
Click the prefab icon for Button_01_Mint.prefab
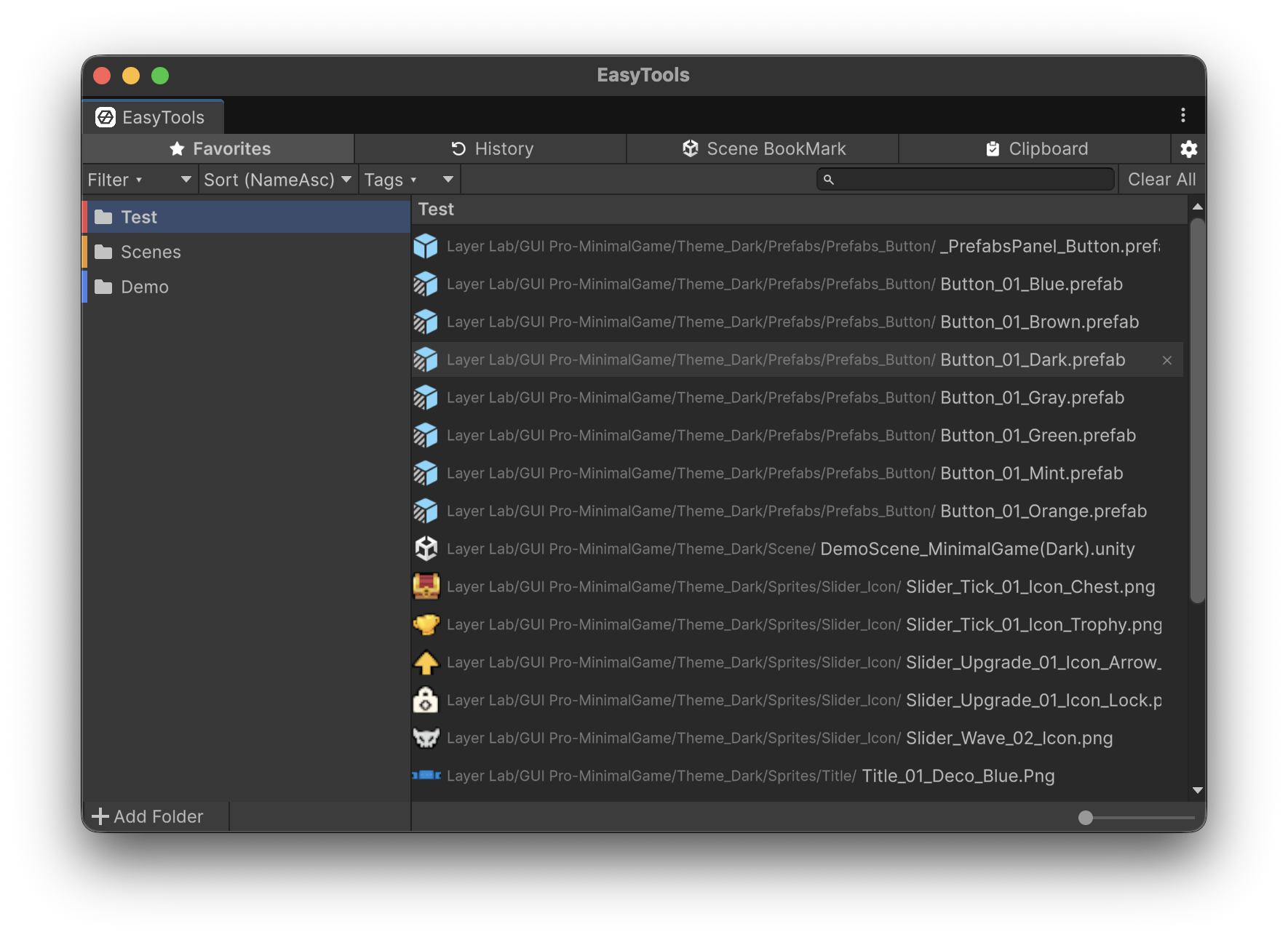pos(426,473)
